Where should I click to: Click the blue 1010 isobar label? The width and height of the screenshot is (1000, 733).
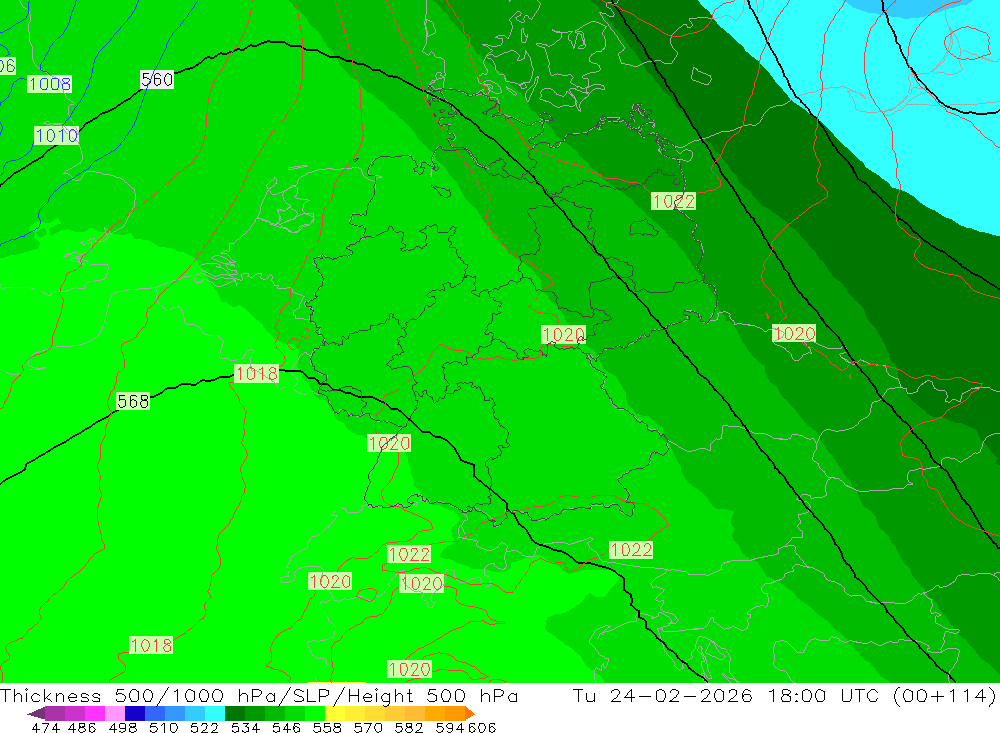(56, 135)
